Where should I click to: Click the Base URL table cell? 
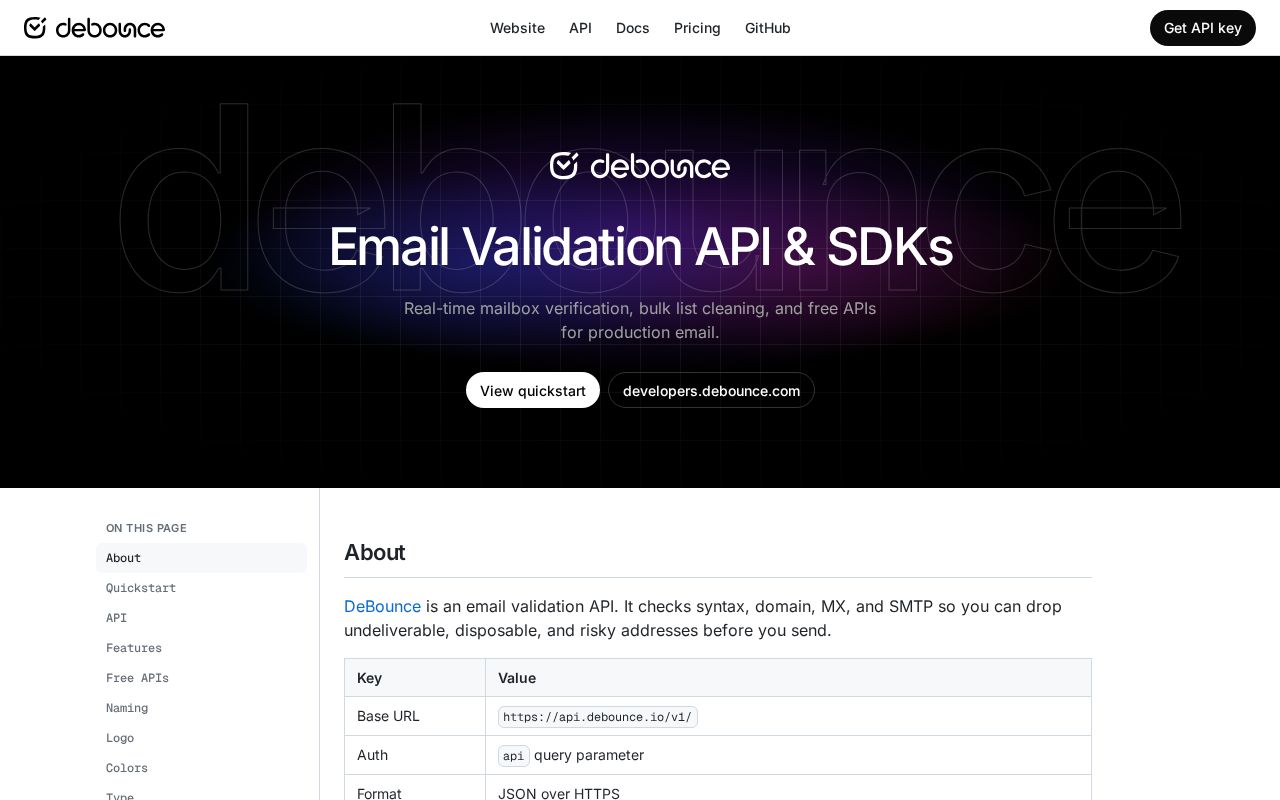tap(415, 716)
